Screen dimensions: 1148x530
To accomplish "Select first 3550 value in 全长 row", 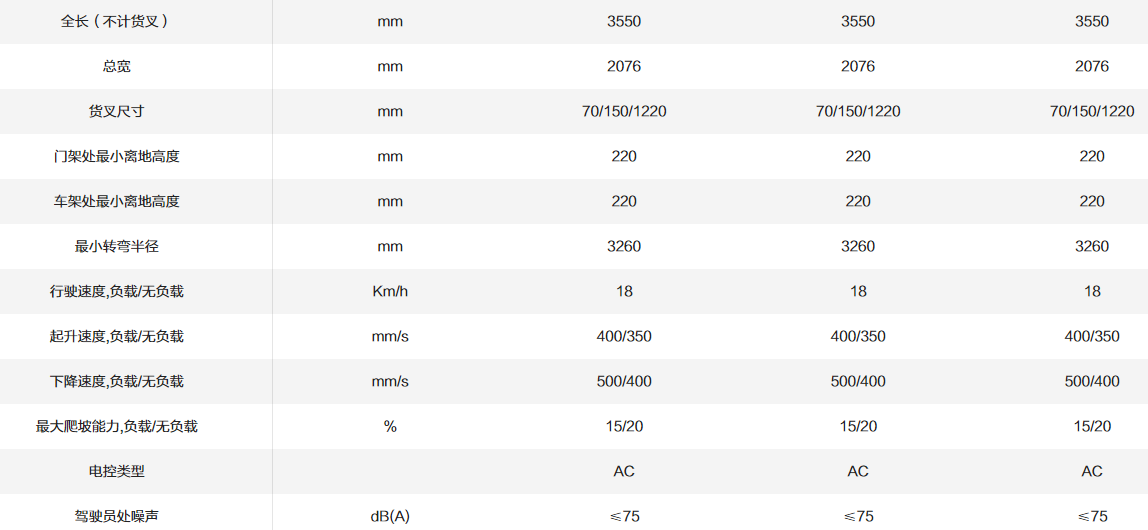I will 624,21.
